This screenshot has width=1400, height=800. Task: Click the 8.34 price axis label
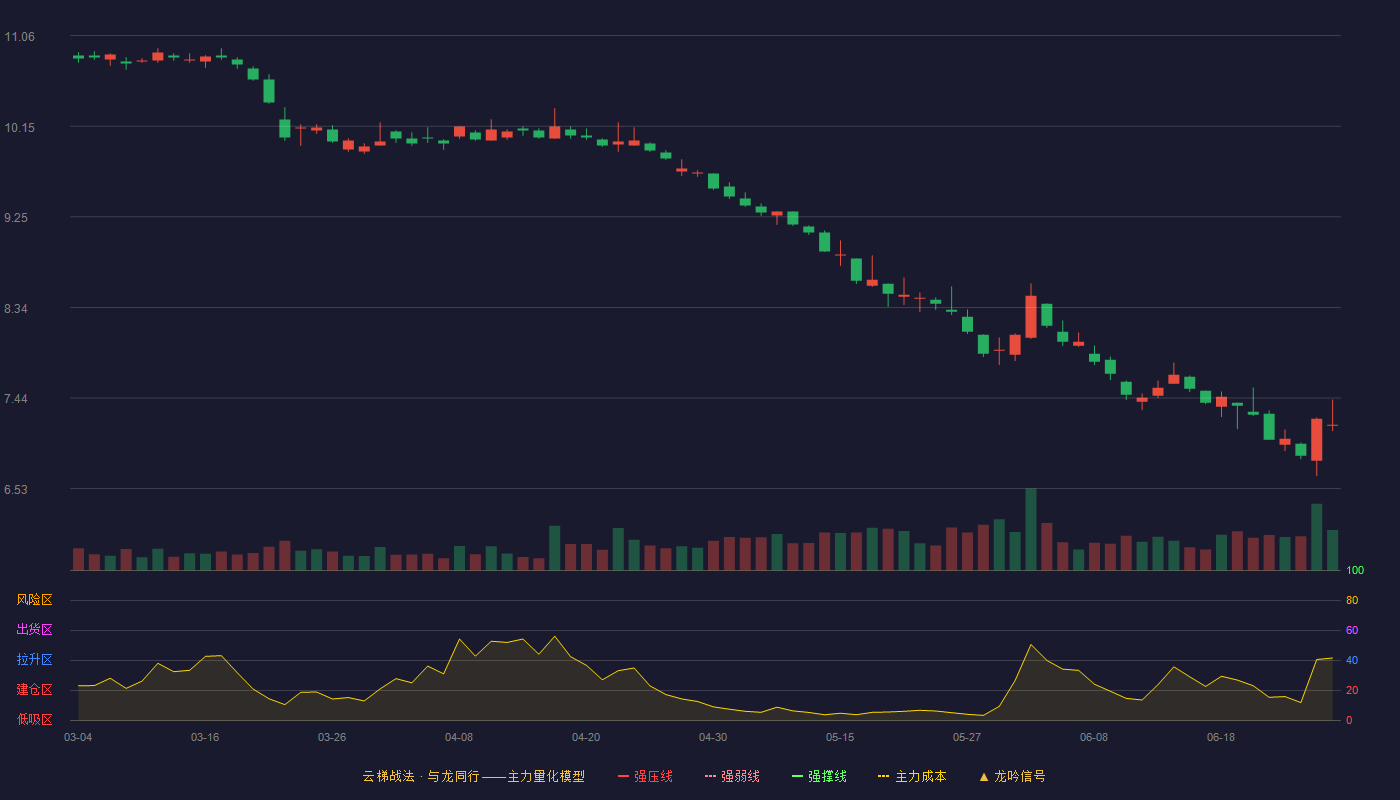[16, 309]
